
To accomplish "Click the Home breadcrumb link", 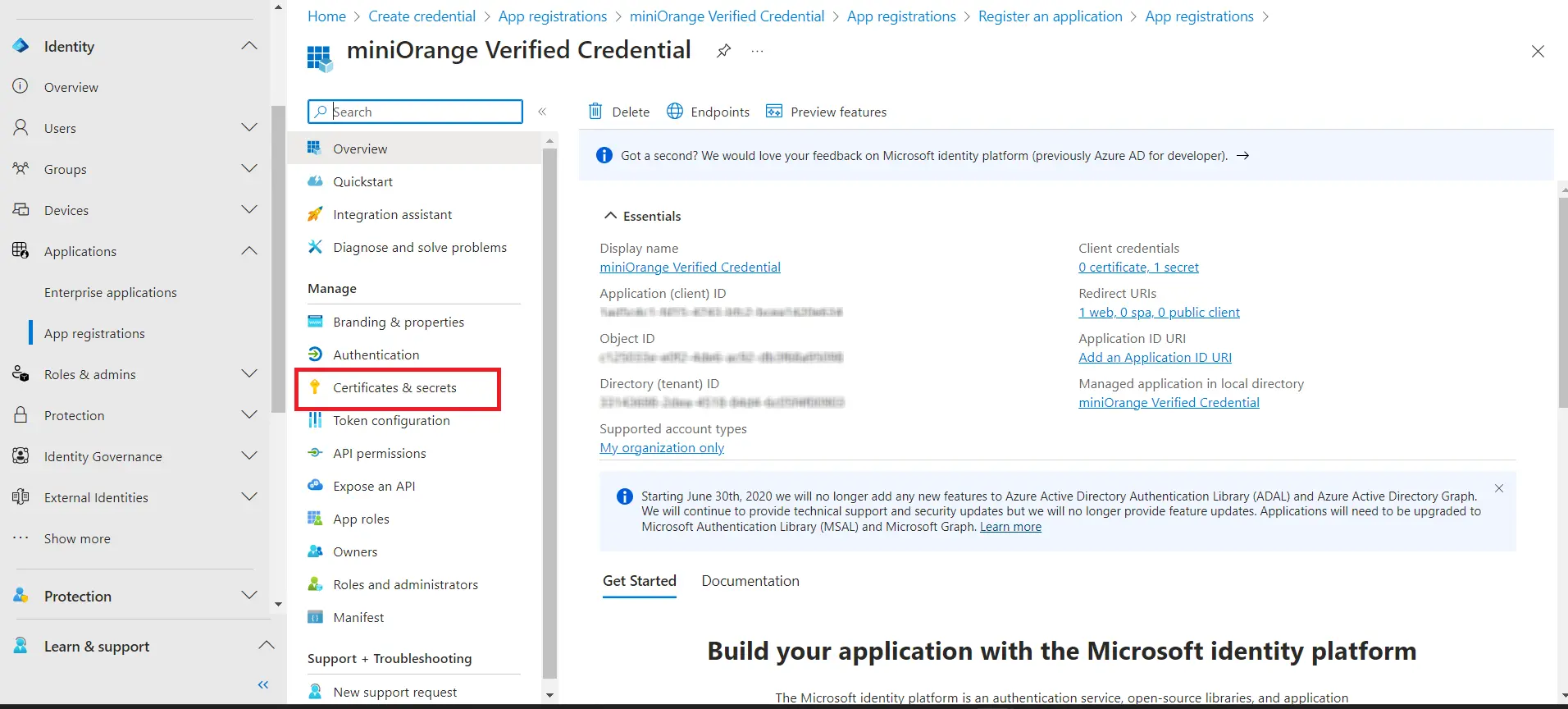I will (x=326, y=16).
